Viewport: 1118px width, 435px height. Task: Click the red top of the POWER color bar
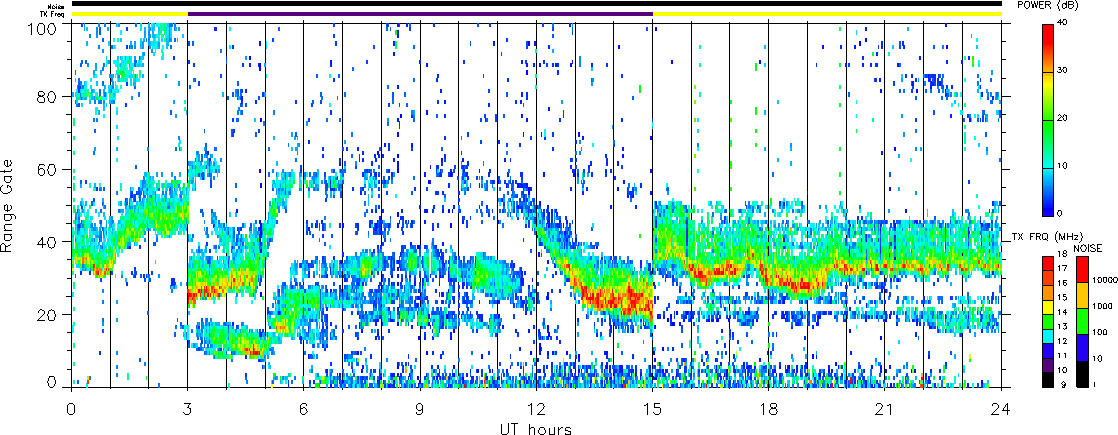tap(1048, 36)
